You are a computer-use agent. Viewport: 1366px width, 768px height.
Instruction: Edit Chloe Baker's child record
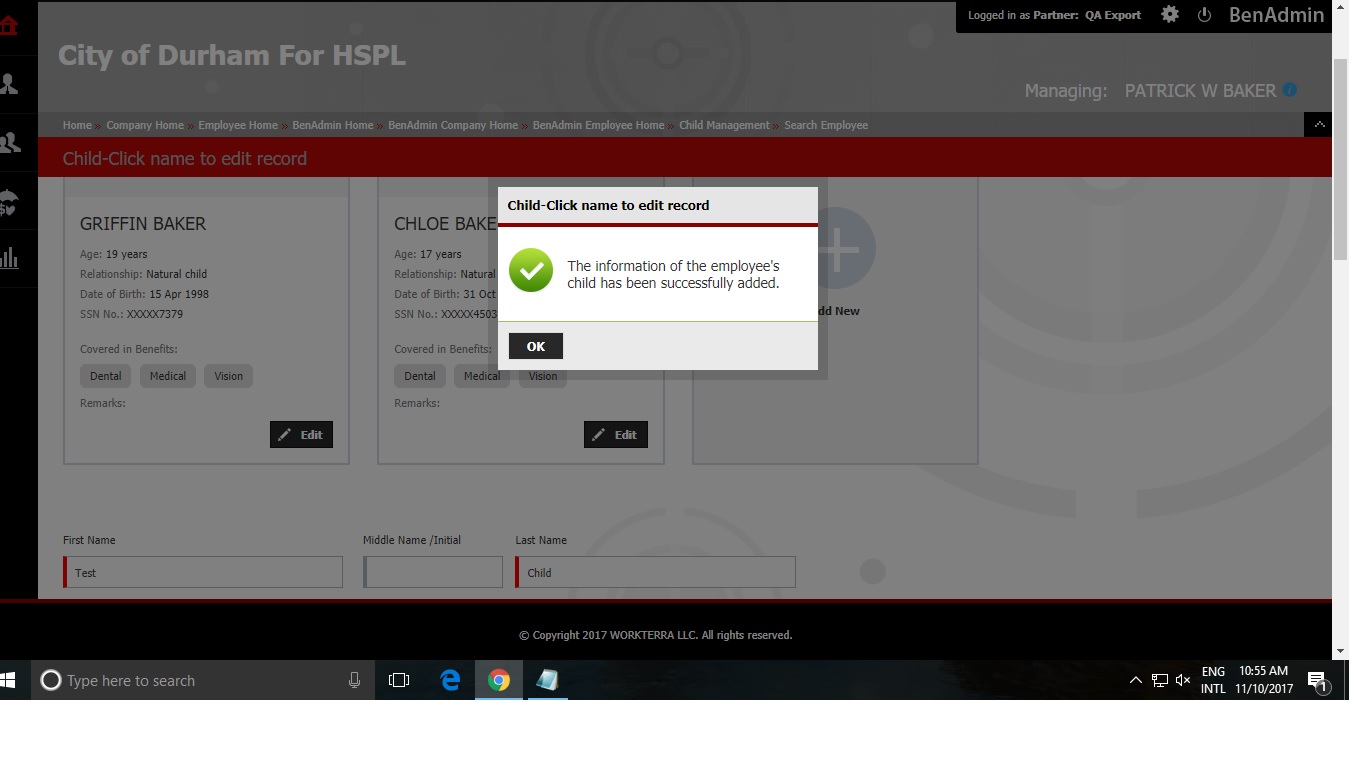(x=615, y=434)
